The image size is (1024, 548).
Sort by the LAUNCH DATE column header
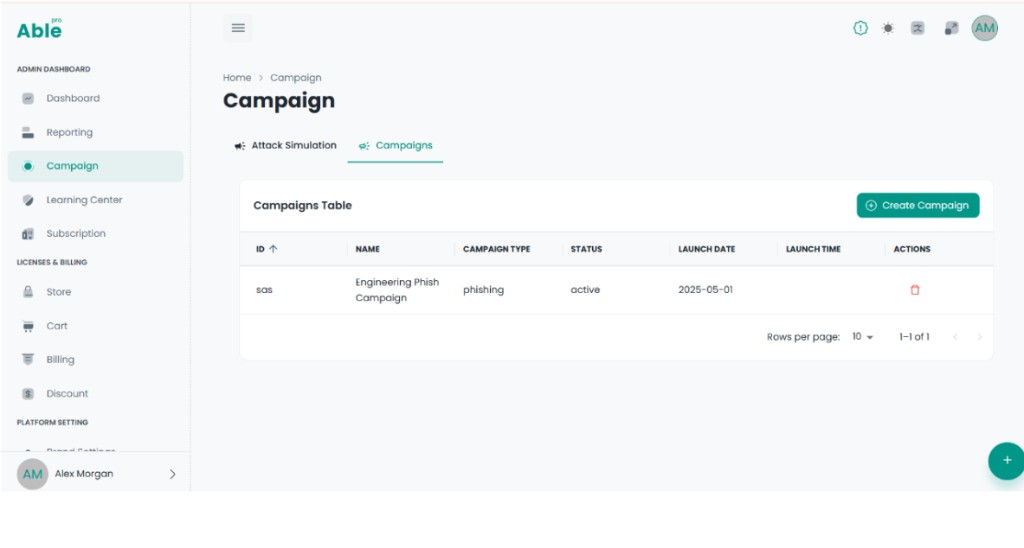pos(707,249)
